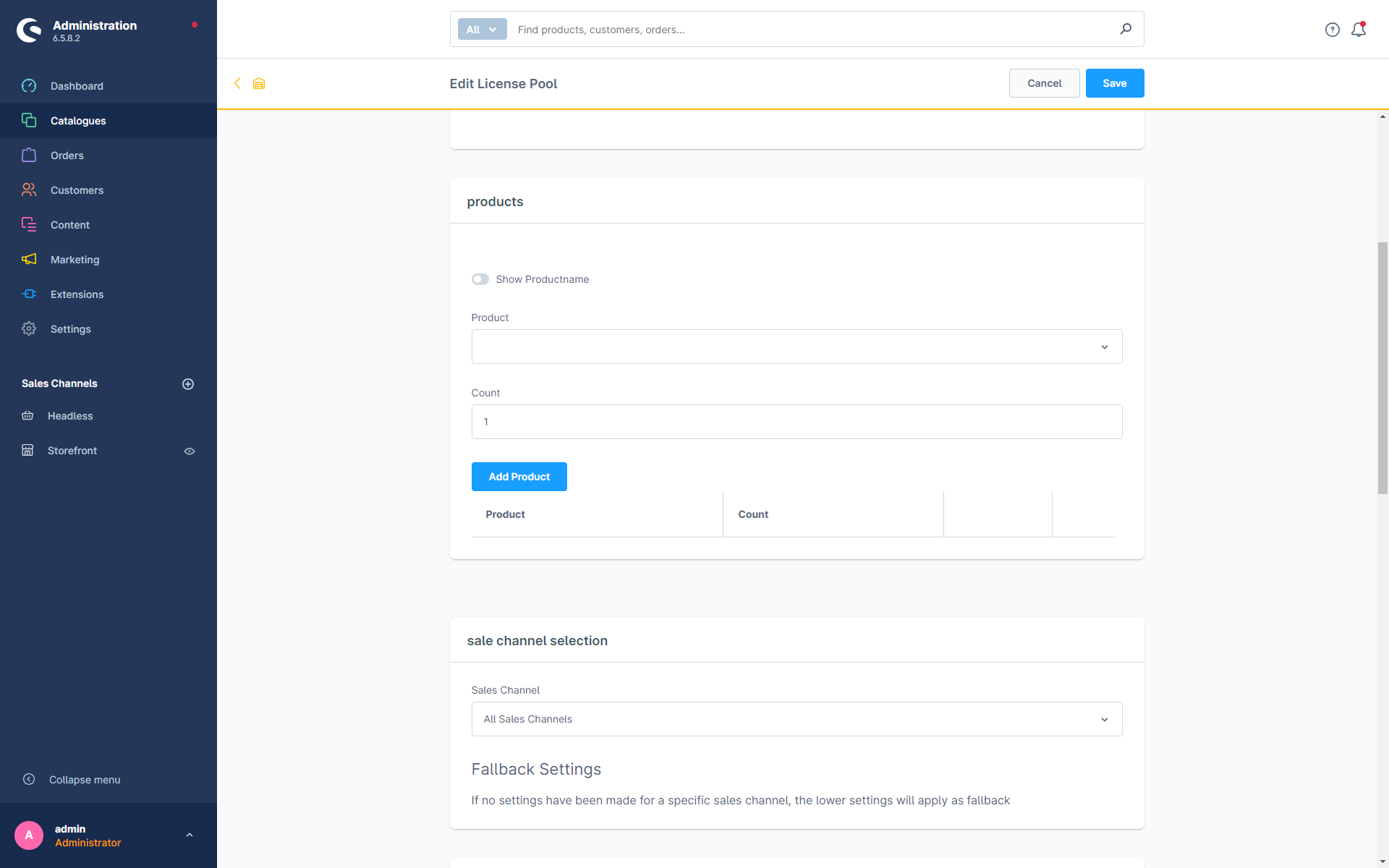
Task: Click the Shopware logo icon
Action: [29, 30]
